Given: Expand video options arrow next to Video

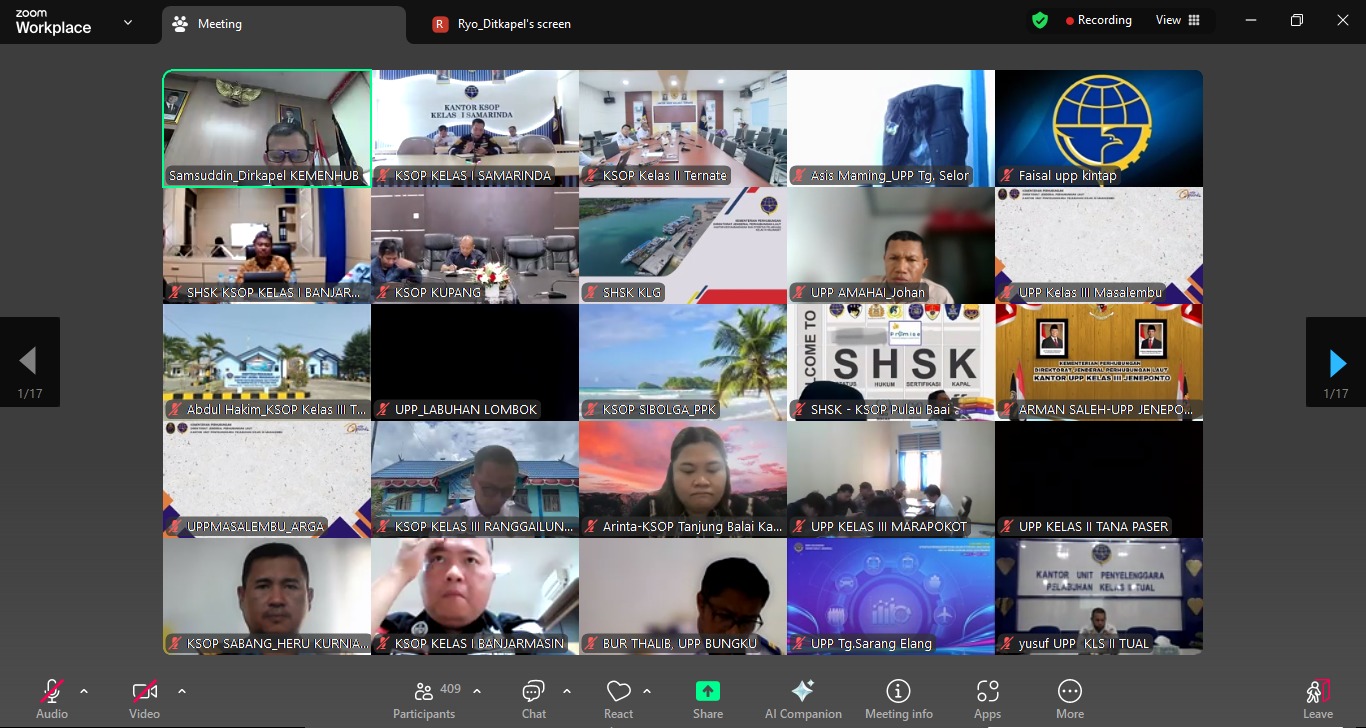Looking at the screenshot, I should pyautogui.click(x=181, y=691).
